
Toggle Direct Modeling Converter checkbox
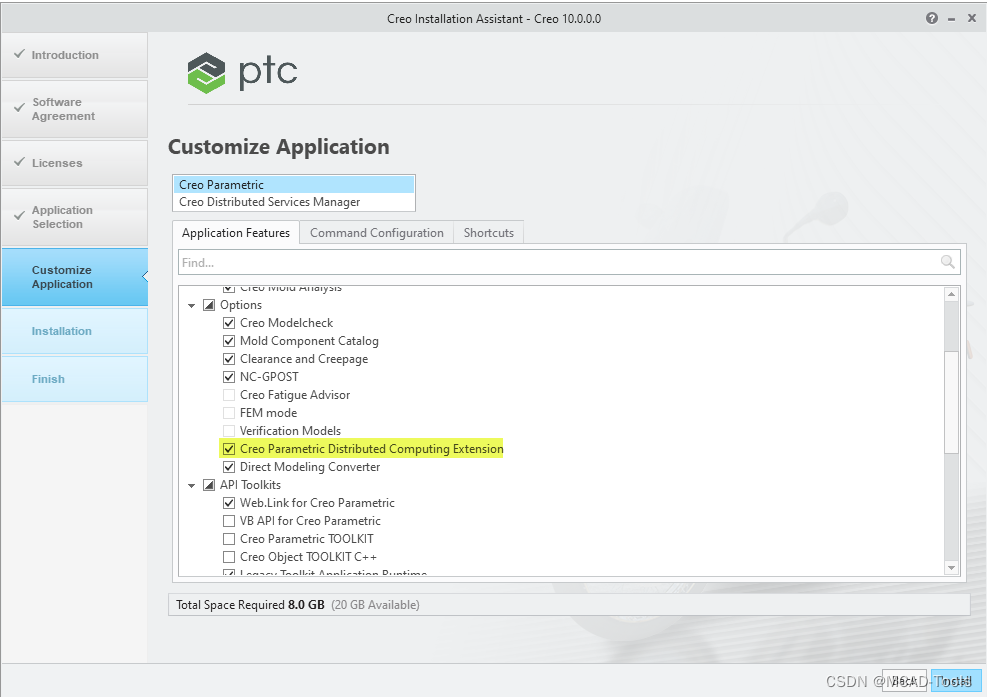tap(229, 467)
